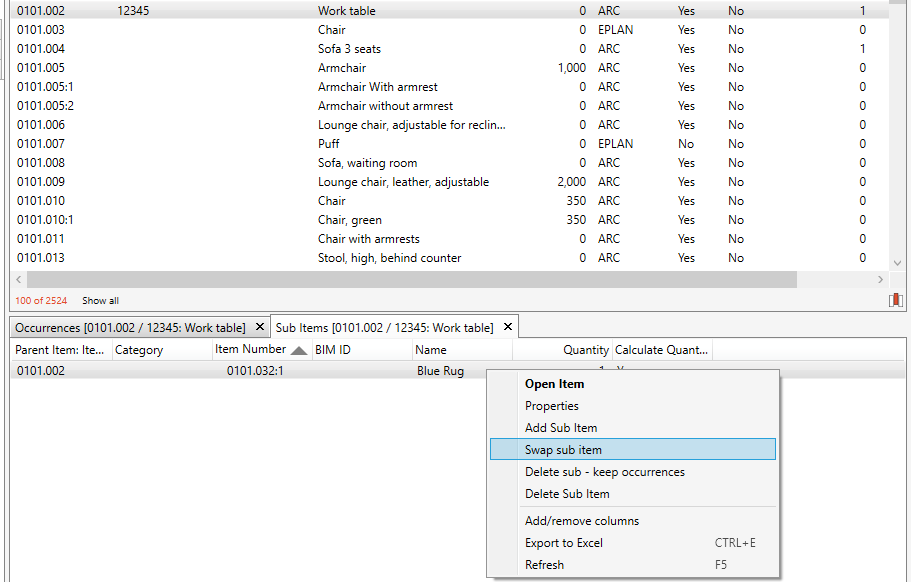
Task: Open Properties from the context menu
Action: 552,406
